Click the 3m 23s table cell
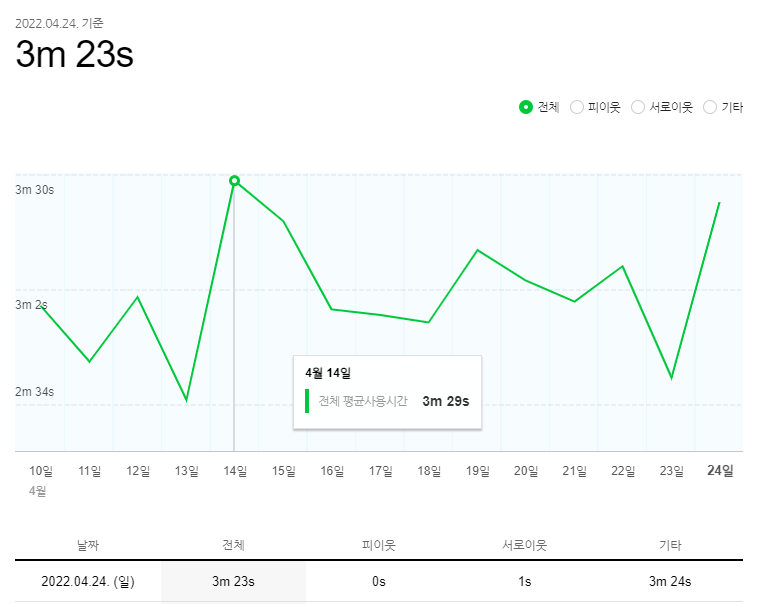757x604 pixels. tap(233, 581)
